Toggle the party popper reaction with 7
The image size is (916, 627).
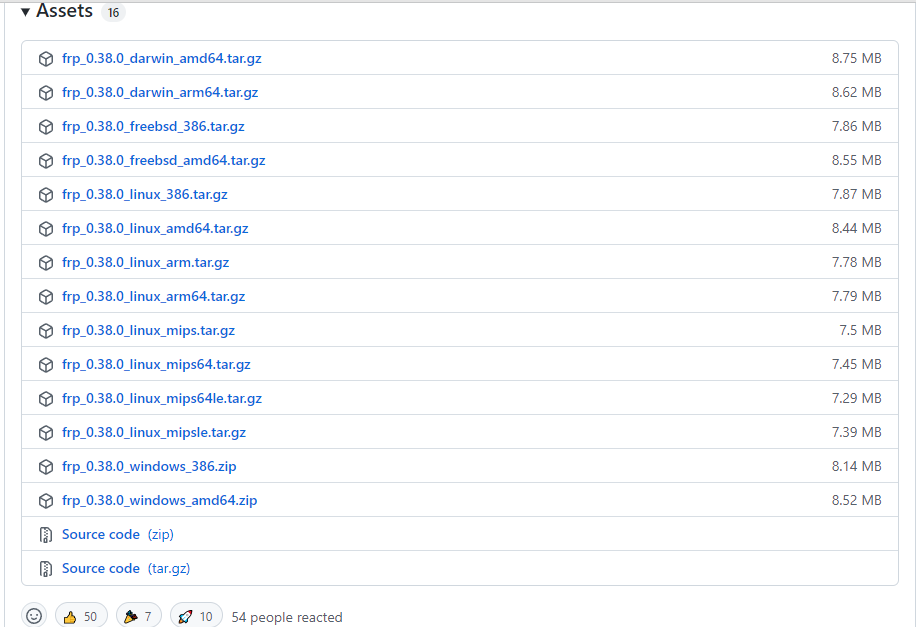click(139, 616)
